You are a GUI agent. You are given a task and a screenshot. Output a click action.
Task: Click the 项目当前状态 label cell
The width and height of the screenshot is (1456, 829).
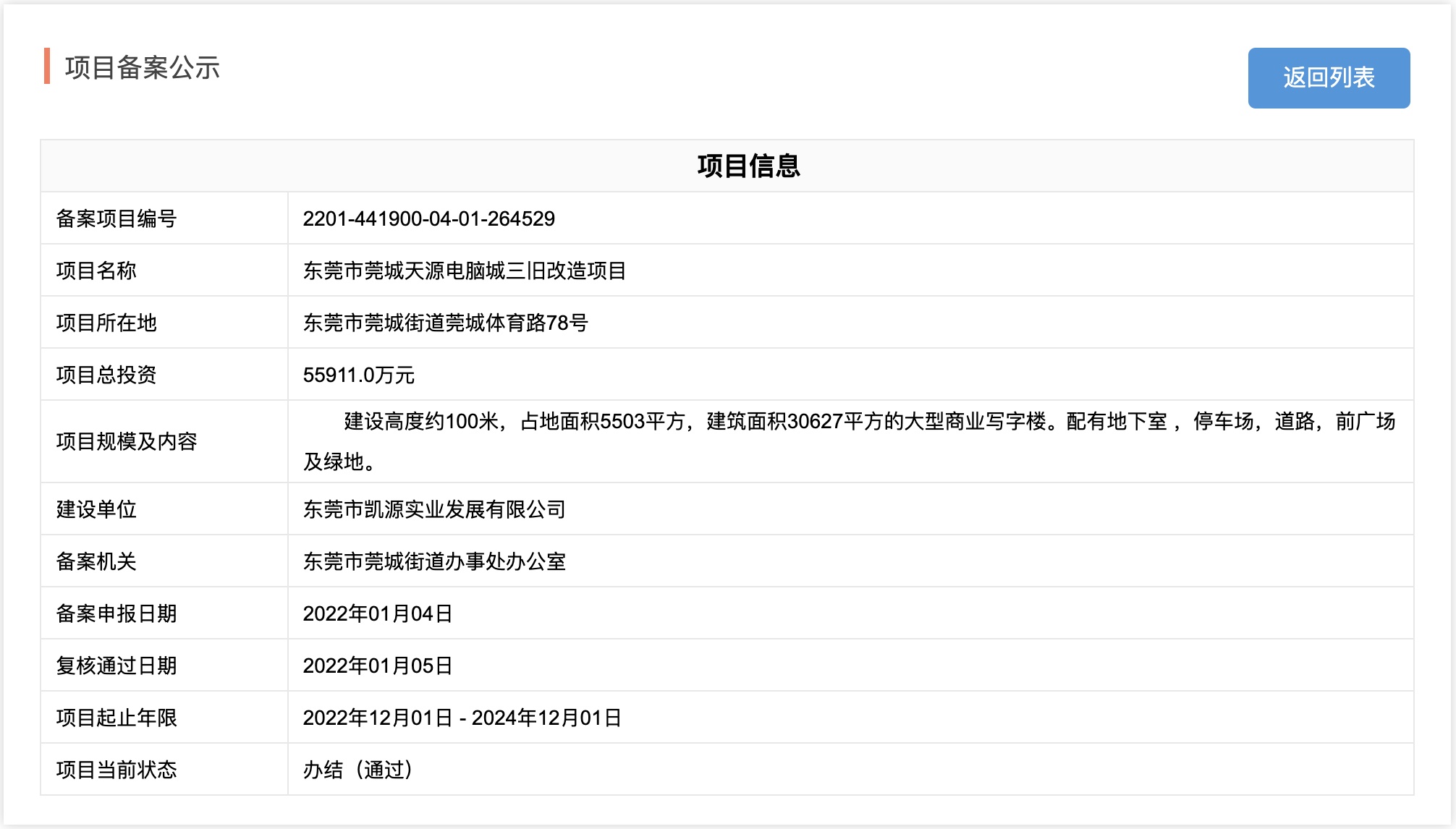point(164,770)
